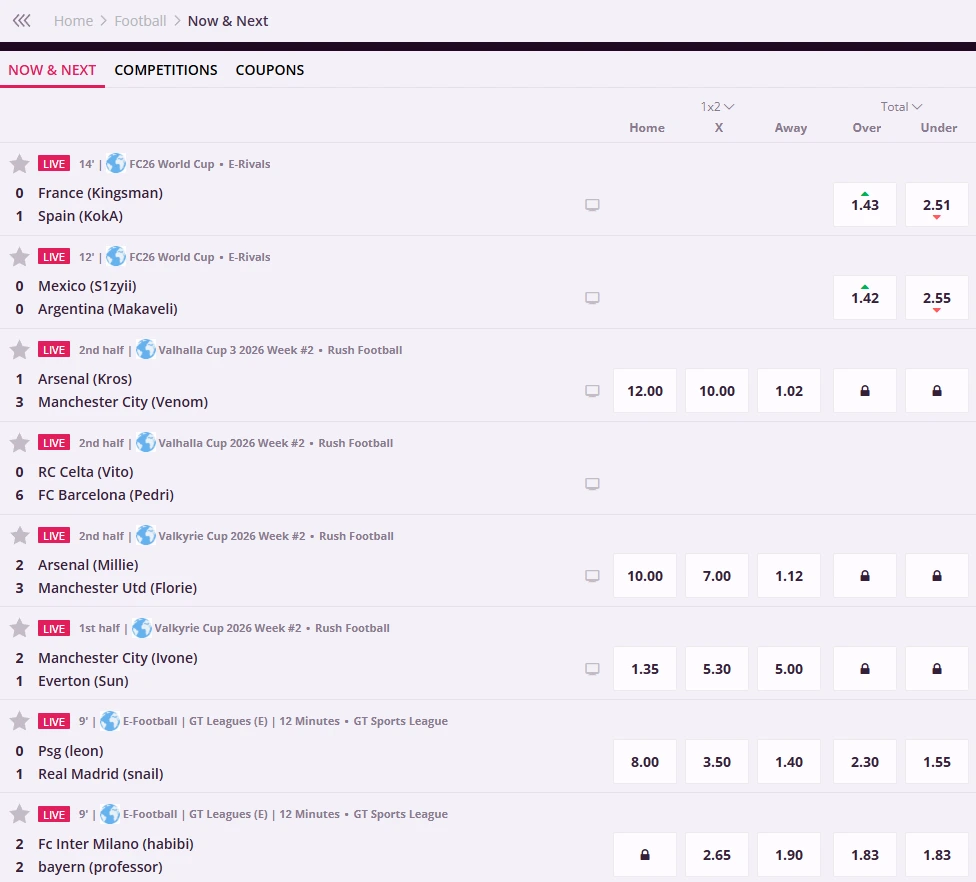Select draw odds 2.65 Inter Milano vs bayern
This screenshot has height=882, width=976.
716,855
